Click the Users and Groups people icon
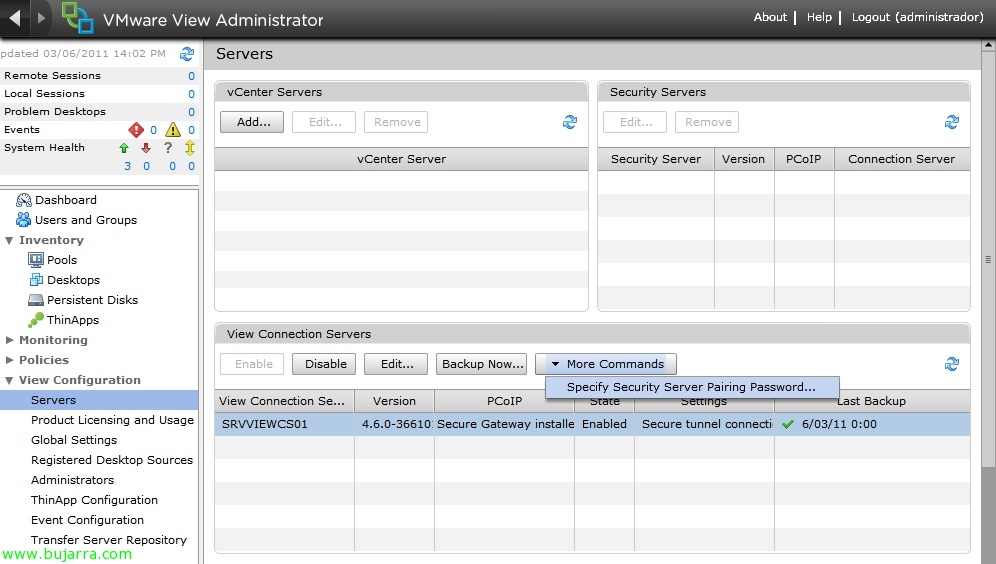Viewport: 996px width, 564px height. point(24,220)
